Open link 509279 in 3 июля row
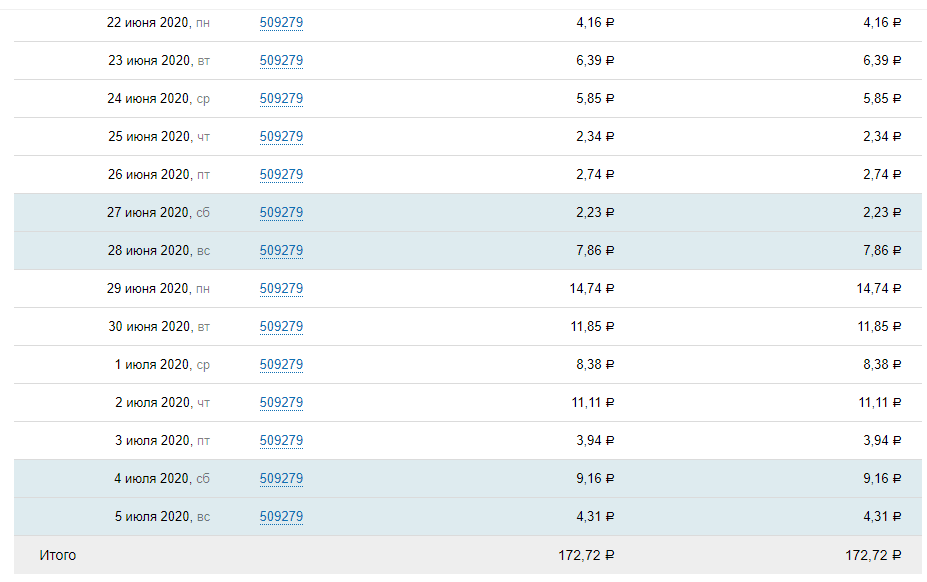 coord(281,441)
